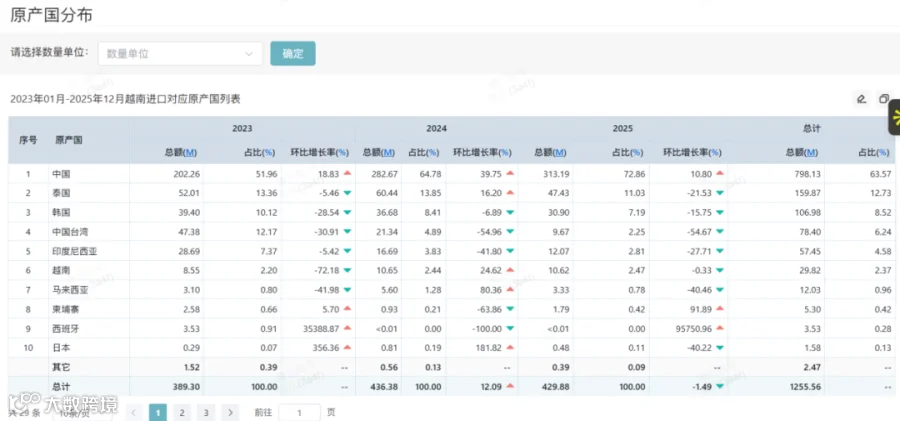Click the 313.19 value for 中国 2025
Image resolution: width=900 pixels, height=421 pixels.
(x=557, y=174)
